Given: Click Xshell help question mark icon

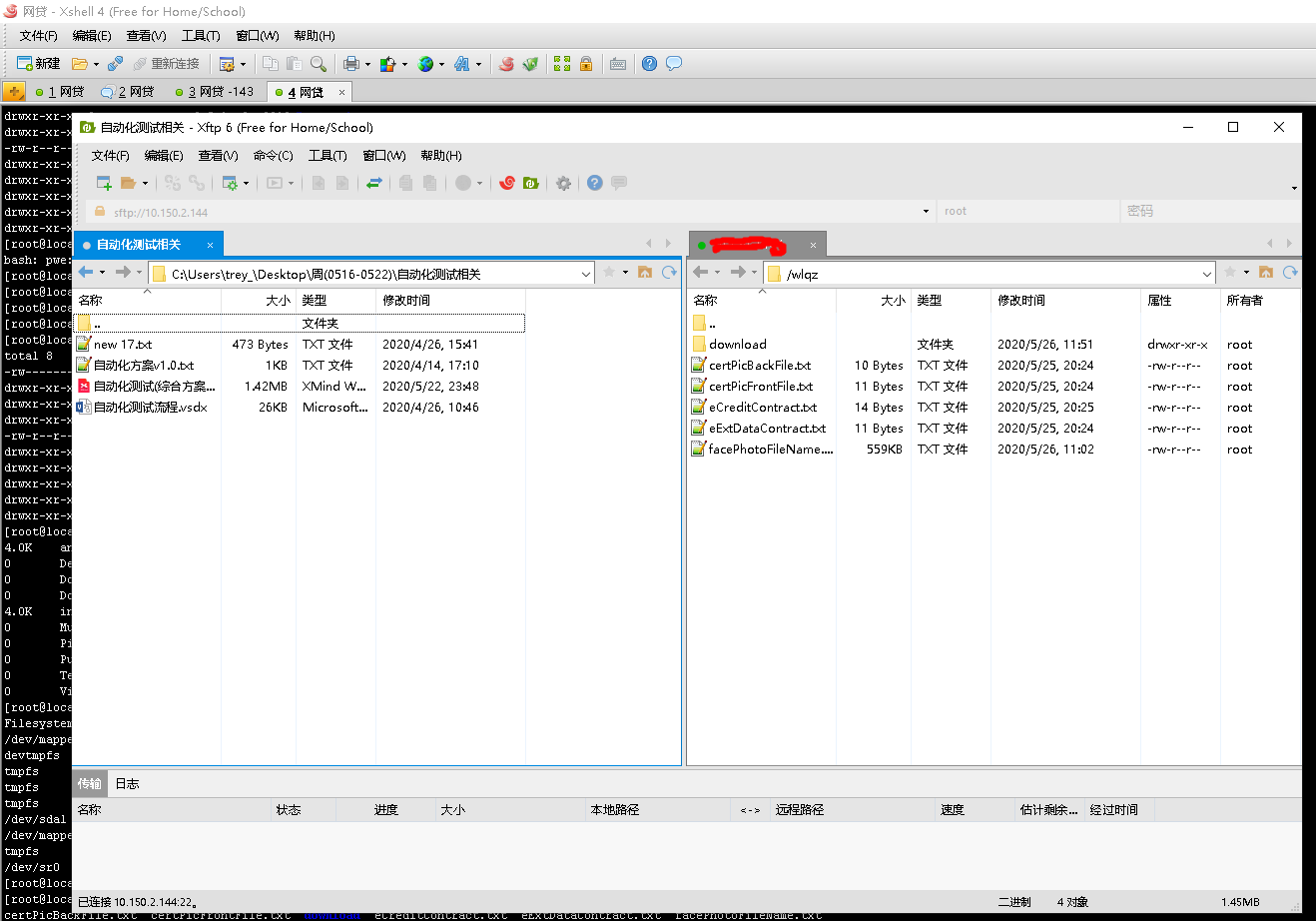Looking at the screenshot, I should [x=649, y=63].
